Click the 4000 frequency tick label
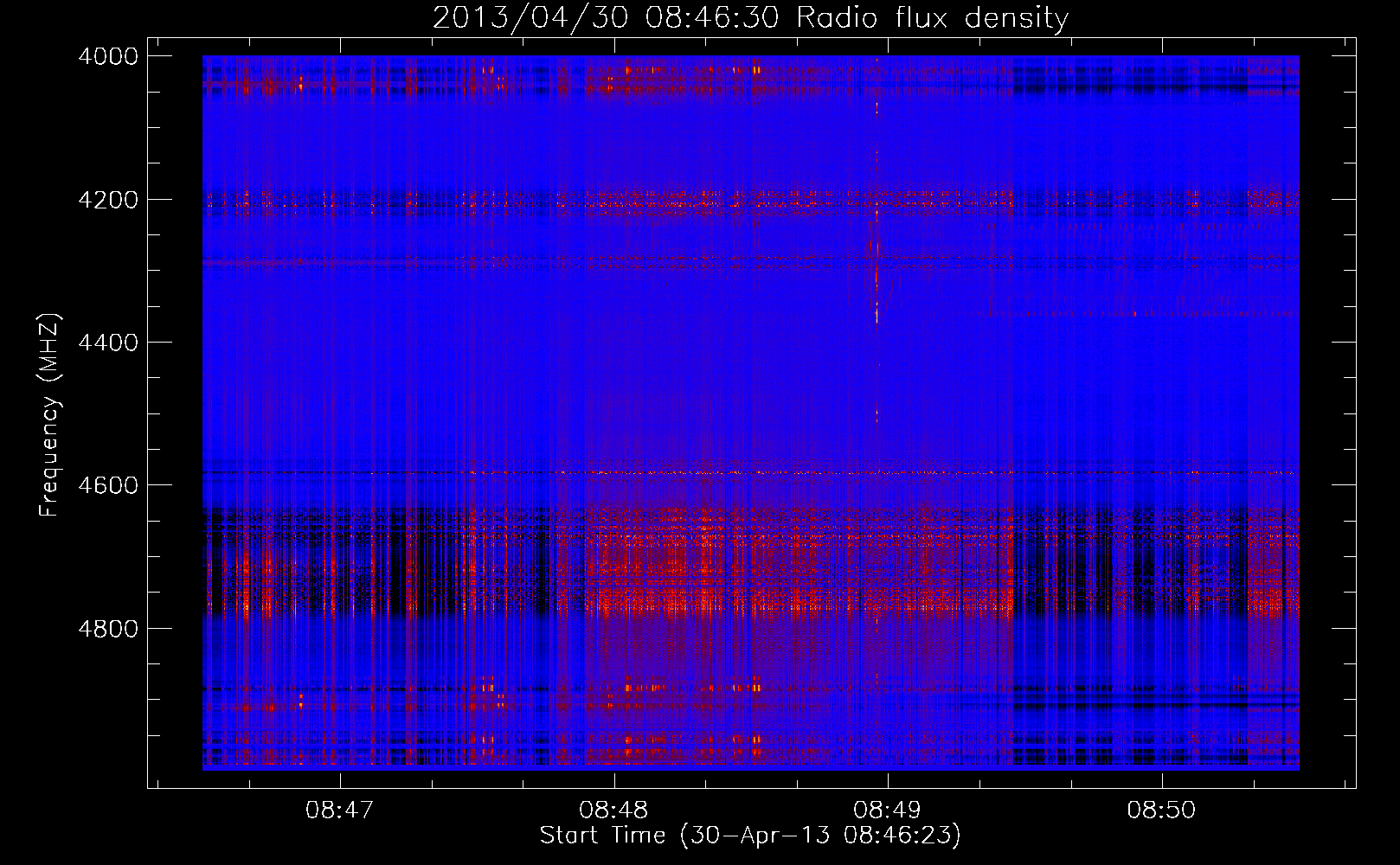Viewport: 1400px width, 865px height. (108, 56)
